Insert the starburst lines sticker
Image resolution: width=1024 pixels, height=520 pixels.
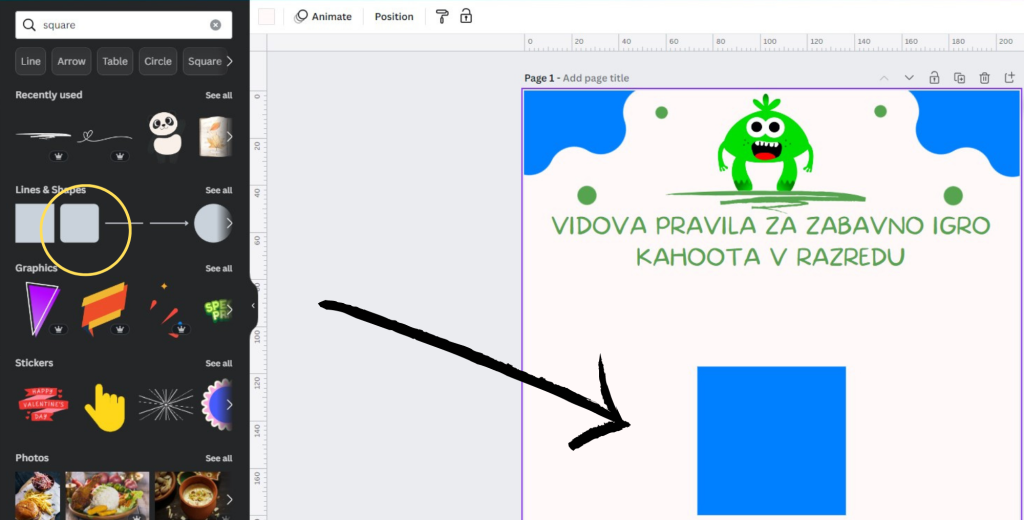coord(166,405)
